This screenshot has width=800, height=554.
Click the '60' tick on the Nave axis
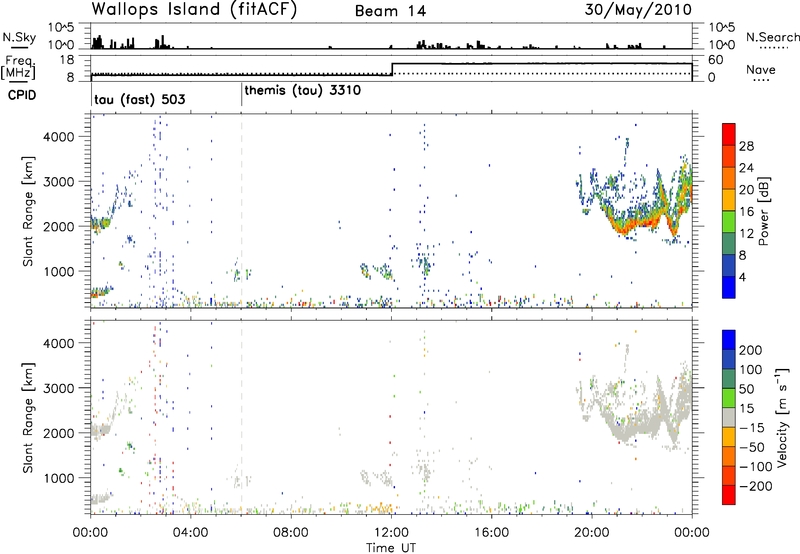(x=716, y=60)
